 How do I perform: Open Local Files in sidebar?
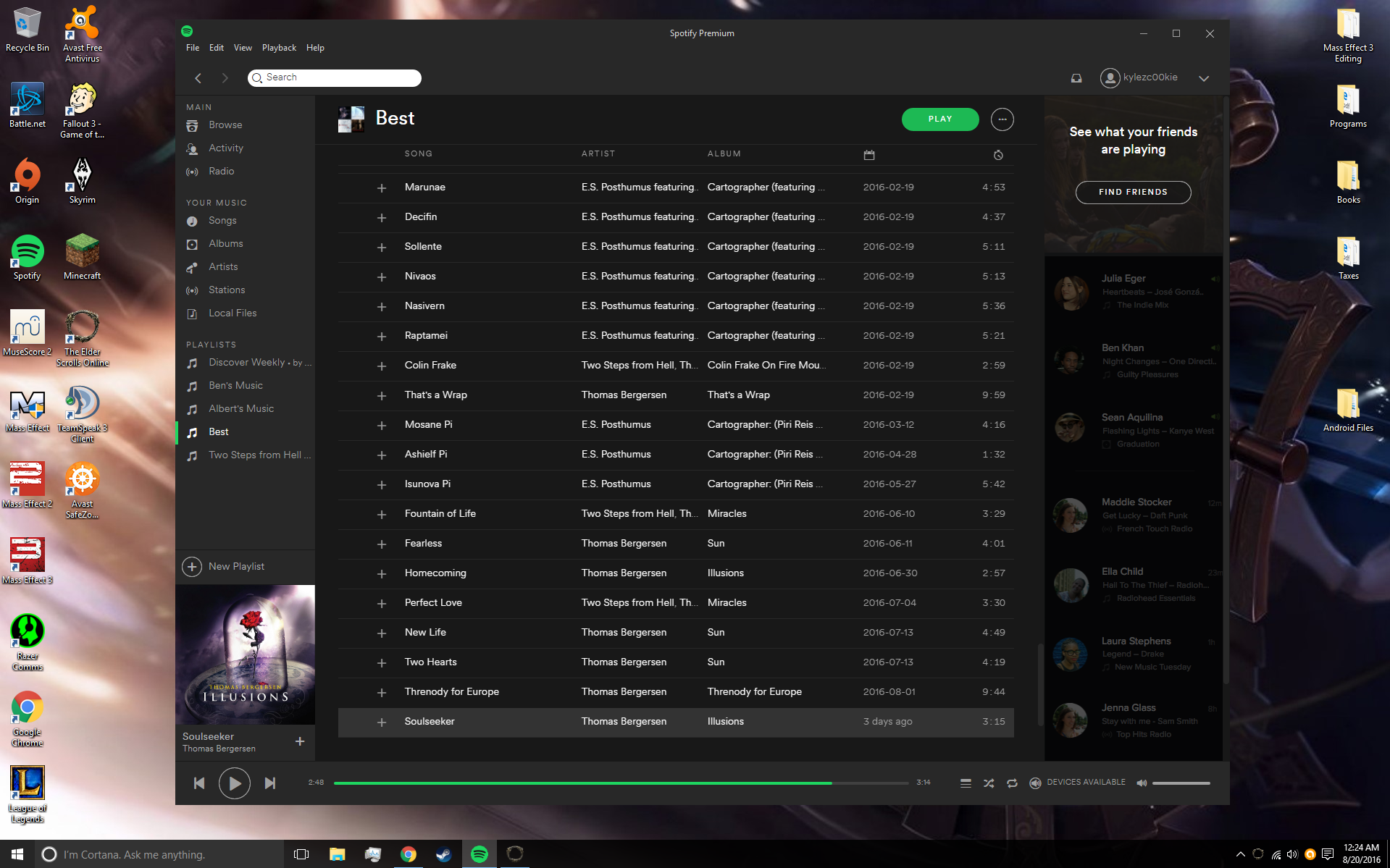[x=233, y=313]
